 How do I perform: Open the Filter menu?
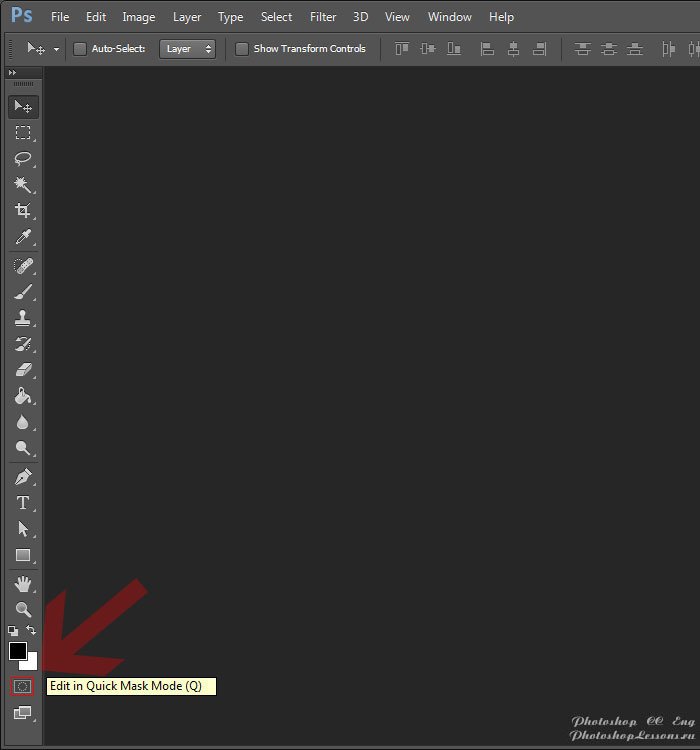tap(323, 17)
